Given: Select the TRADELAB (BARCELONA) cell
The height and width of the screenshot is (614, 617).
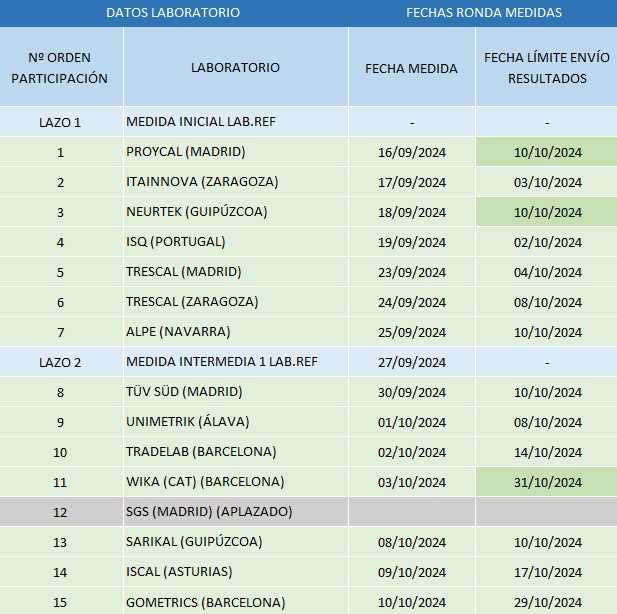Looking at the screenshot, I should 236,452.
